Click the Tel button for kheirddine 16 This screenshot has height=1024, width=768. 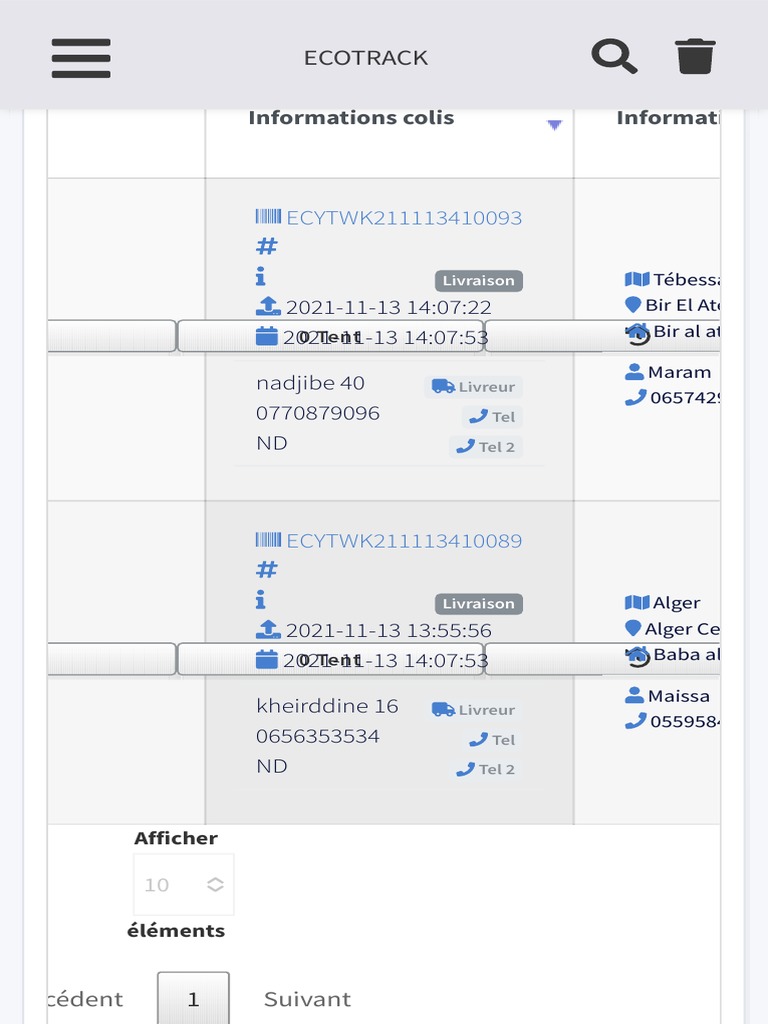point(493,740)
